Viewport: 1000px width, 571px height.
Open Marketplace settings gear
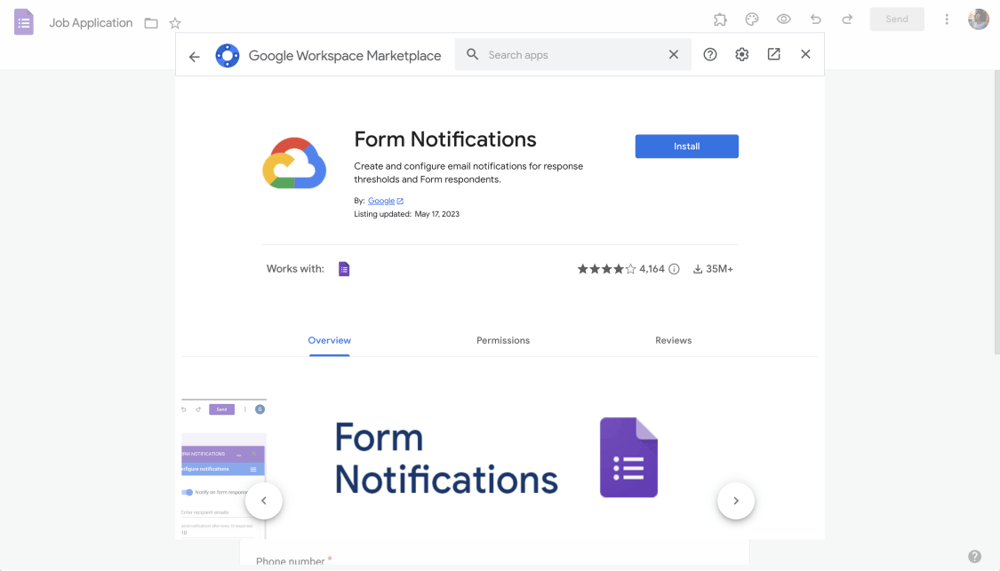[742, 55]
